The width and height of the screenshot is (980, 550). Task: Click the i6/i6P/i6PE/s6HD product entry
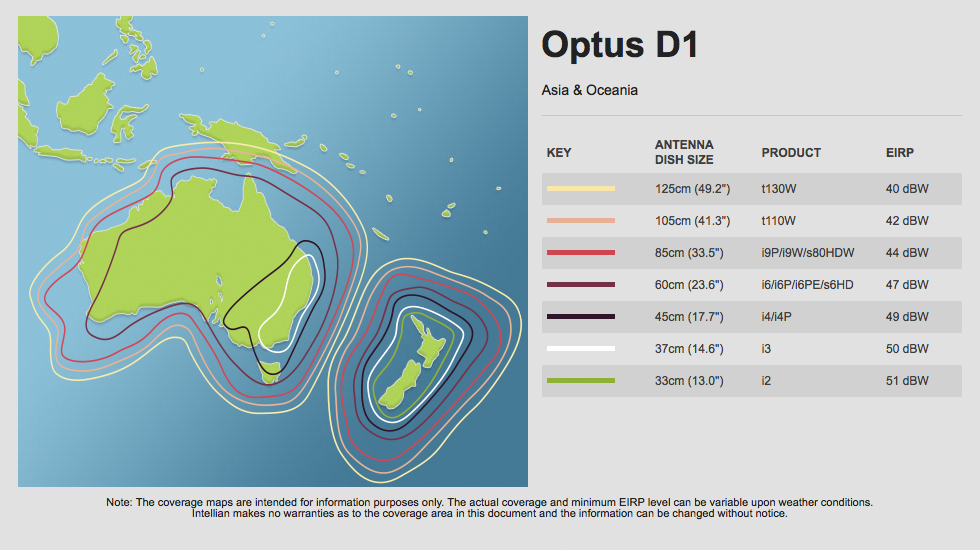(x=807, y=285)
